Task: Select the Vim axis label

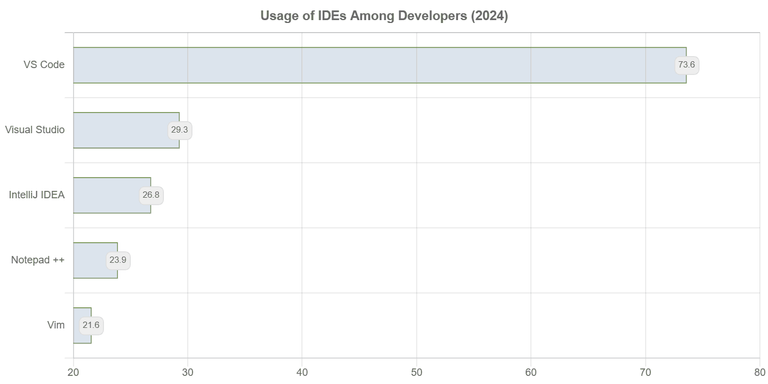Action: point(56,325)
